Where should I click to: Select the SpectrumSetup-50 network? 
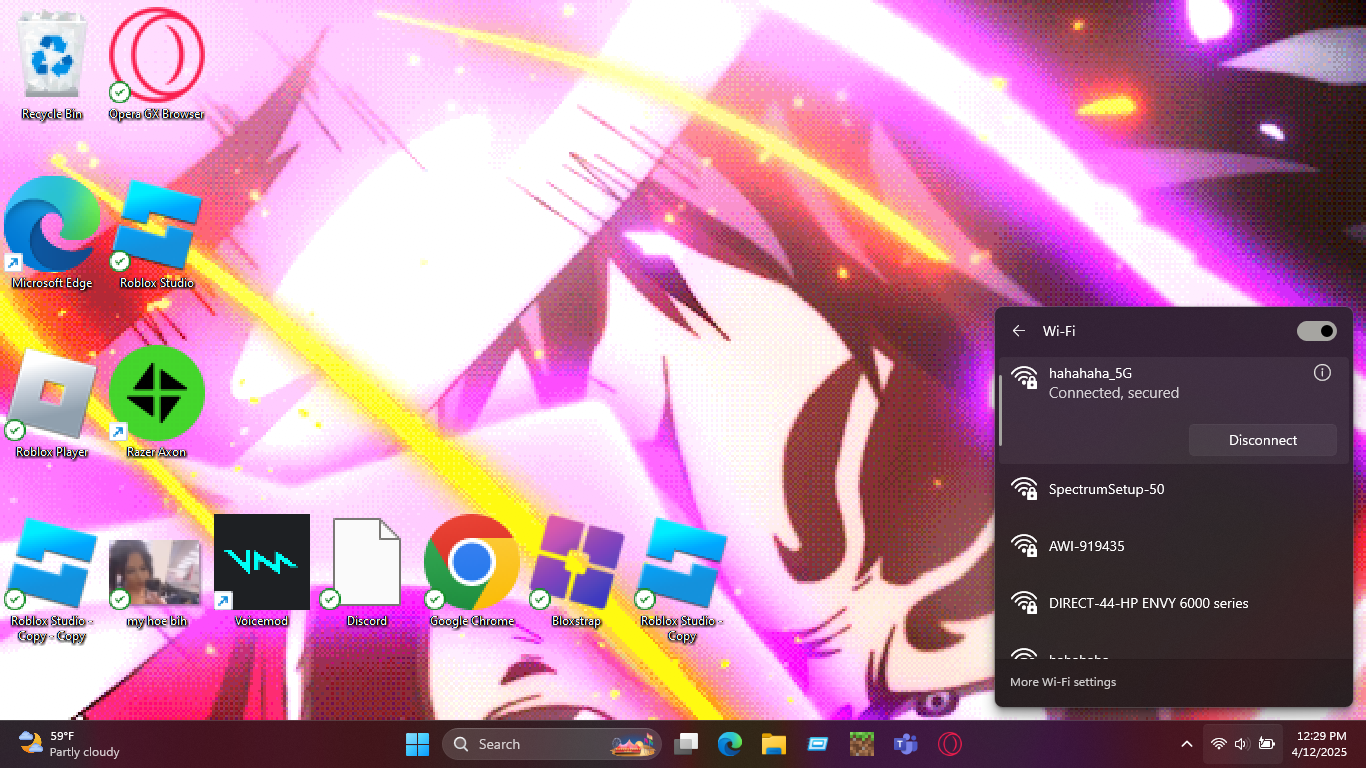pyautogui.click(x=1174, y=489)
